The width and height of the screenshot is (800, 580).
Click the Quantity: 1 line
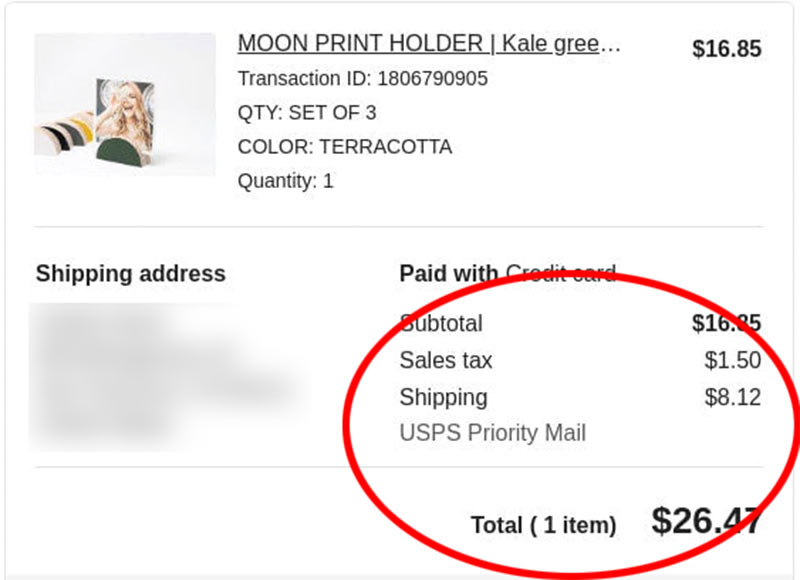point(285,181)
